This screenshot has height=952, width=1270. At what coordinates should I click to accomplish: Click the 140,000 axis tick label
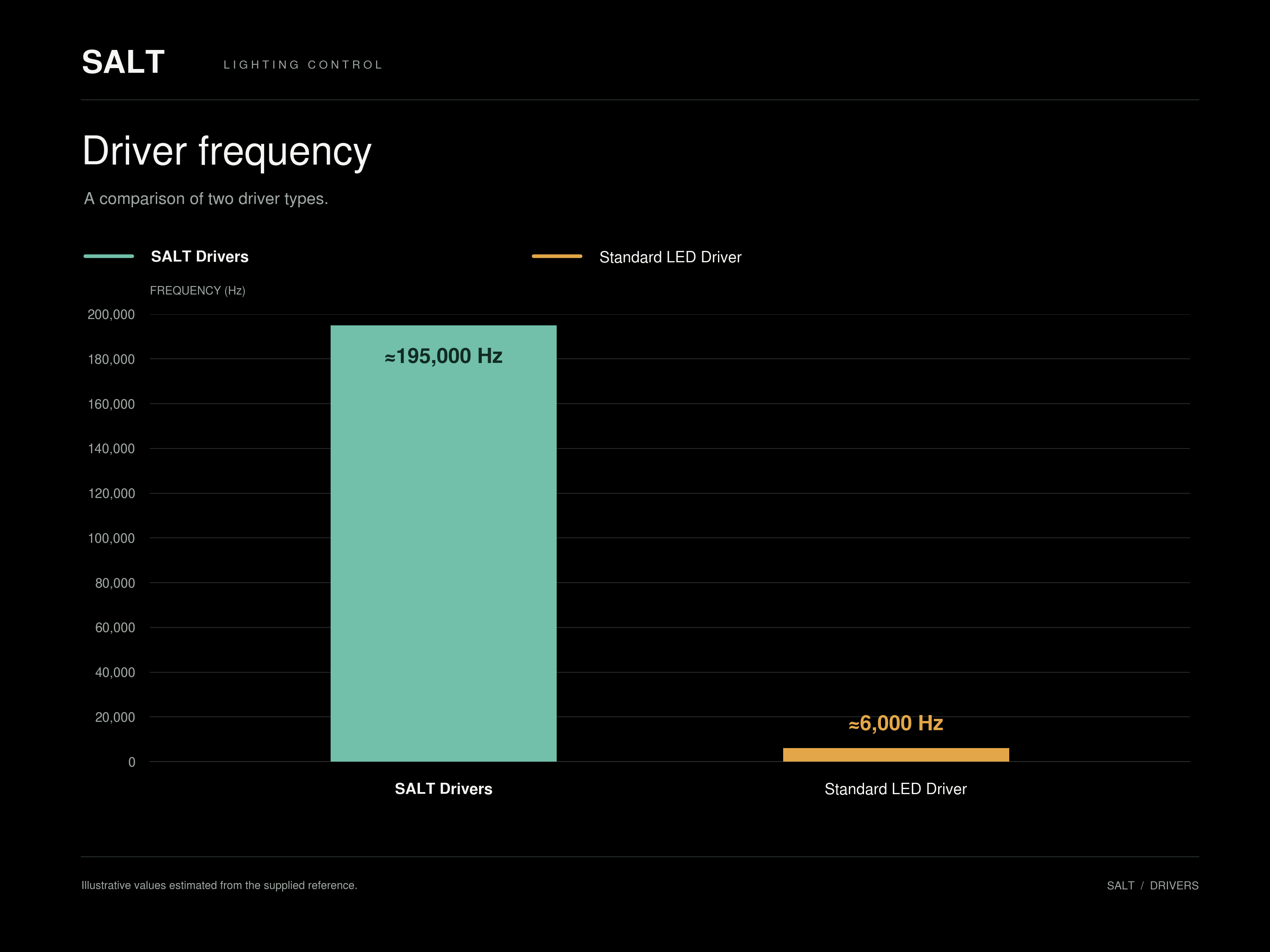(x=111, y=449)
